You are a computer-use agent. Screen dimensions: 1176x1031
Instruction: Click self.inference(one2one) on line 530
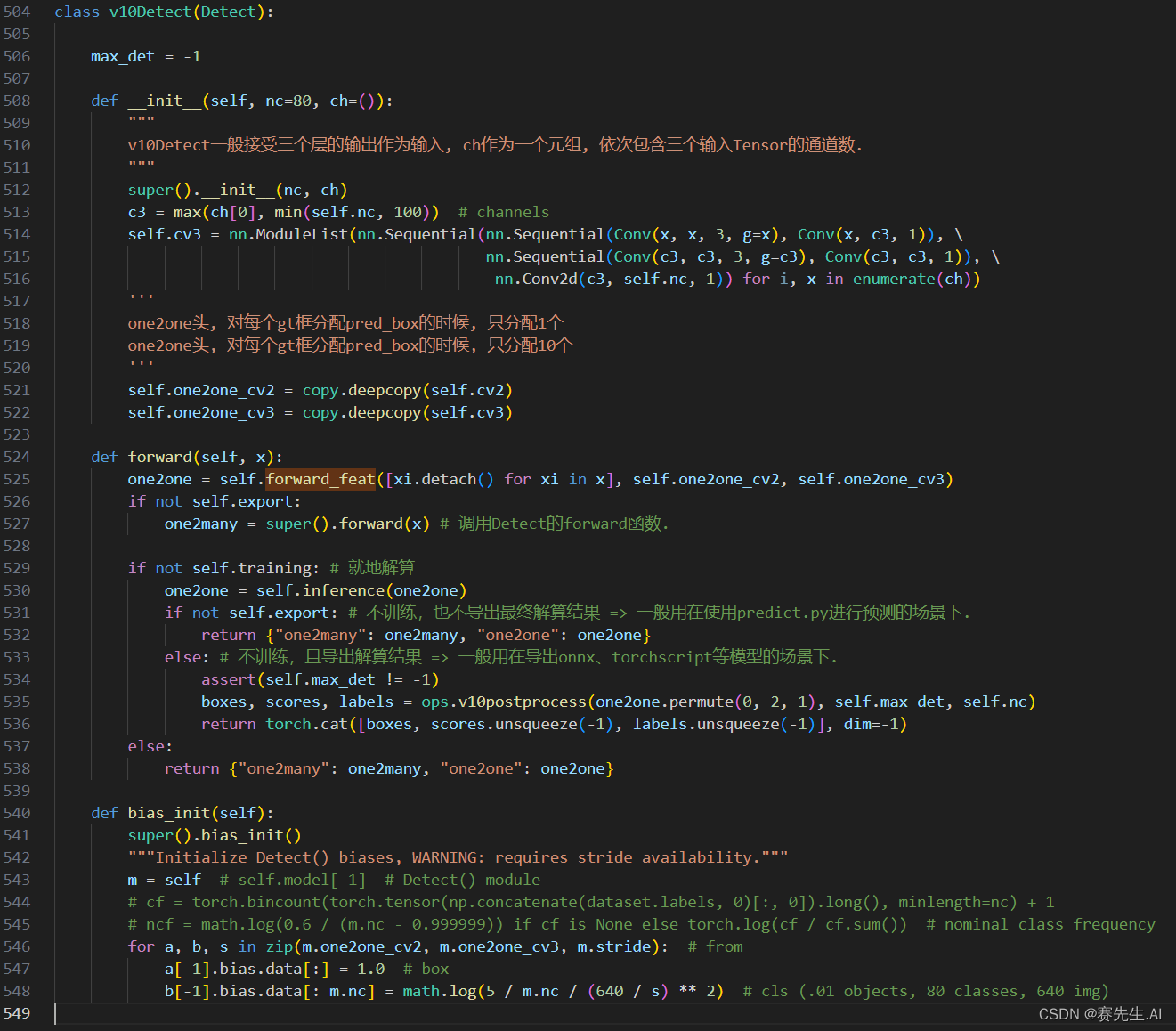[361, 590]
